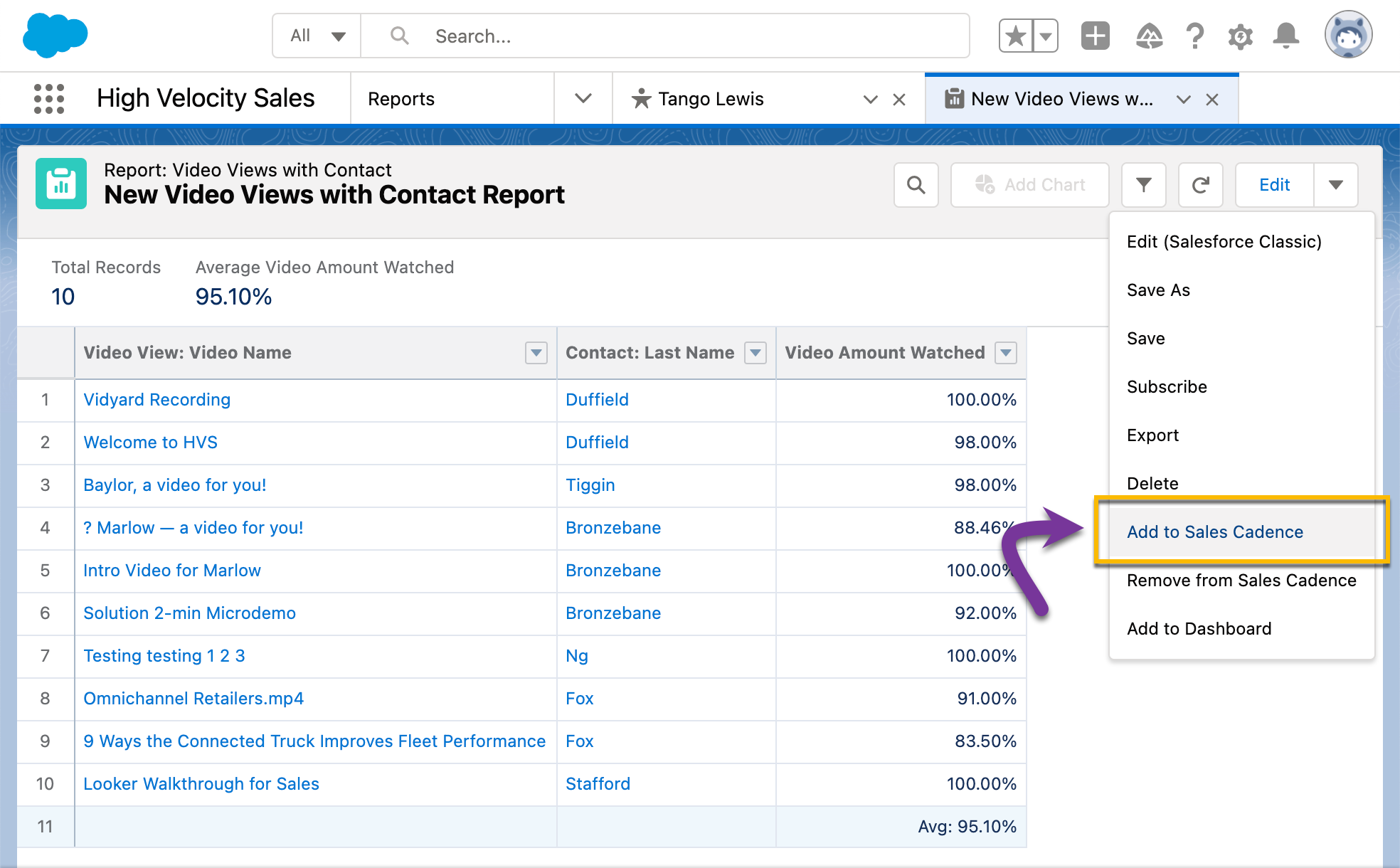Toggle the Edit button's more actions arrow

pos(1336,185)
